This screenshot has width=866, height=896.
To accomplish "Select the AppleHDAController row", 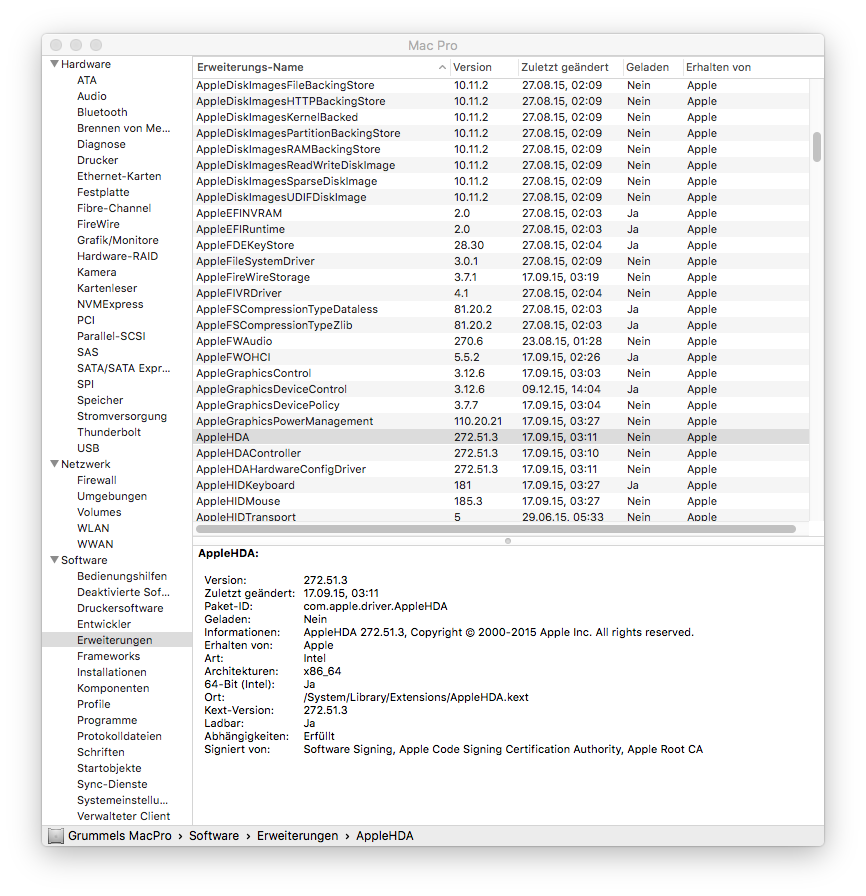I will [x=501, y=453].
